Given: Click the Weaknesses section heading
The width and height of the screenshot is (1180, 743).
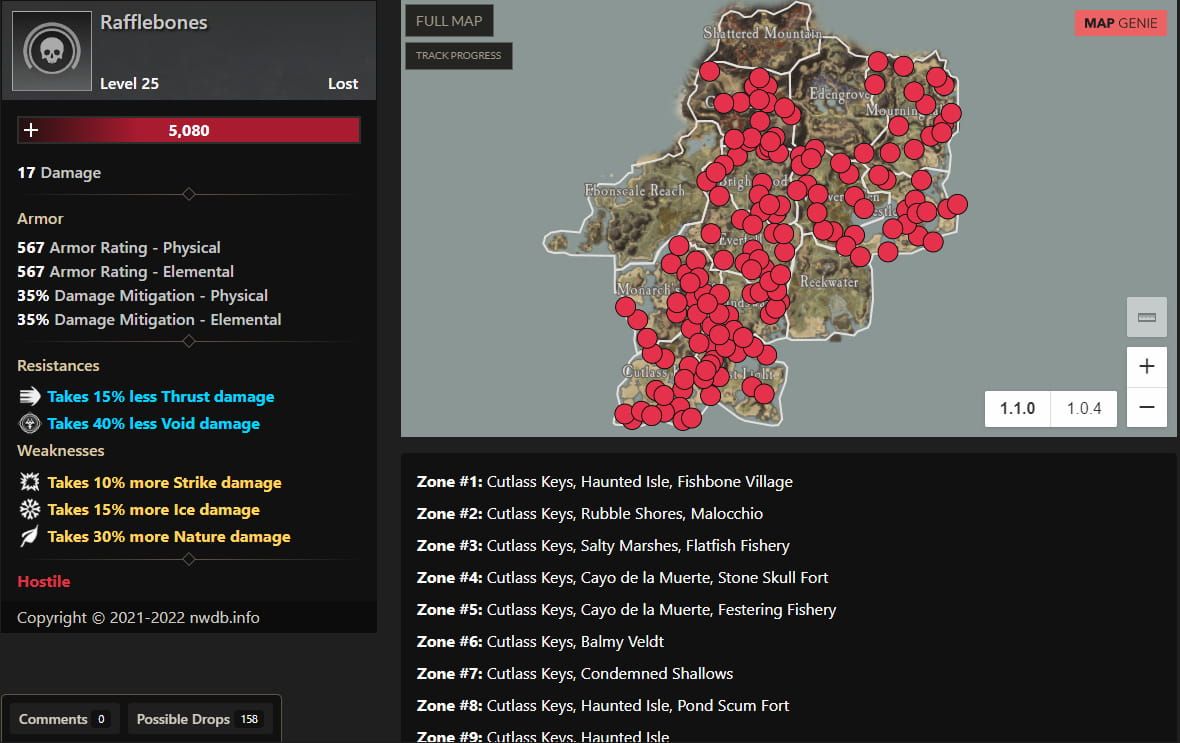Looking at the screenshot, I should 60,450.
